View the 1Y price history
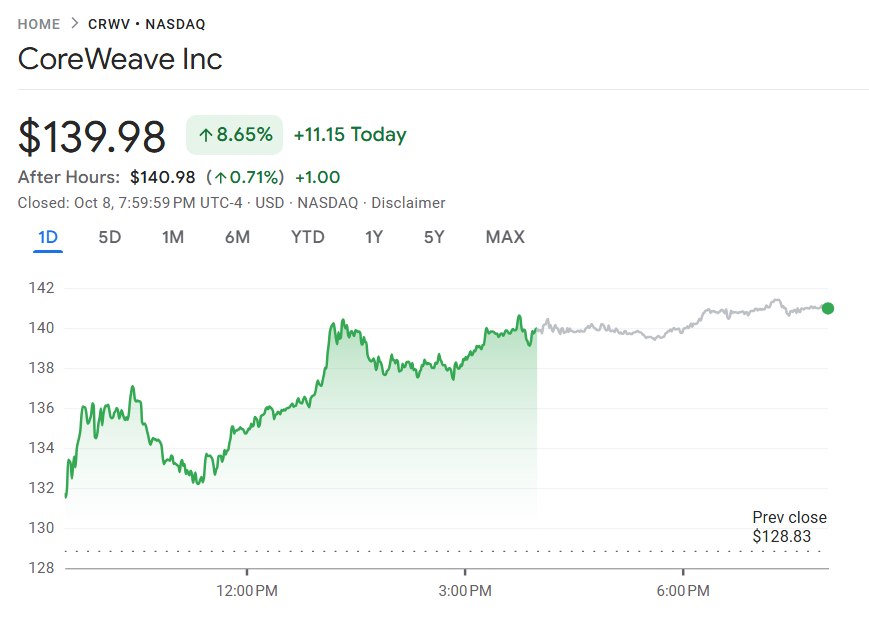The image size is (869, 617). coord(374,237)
